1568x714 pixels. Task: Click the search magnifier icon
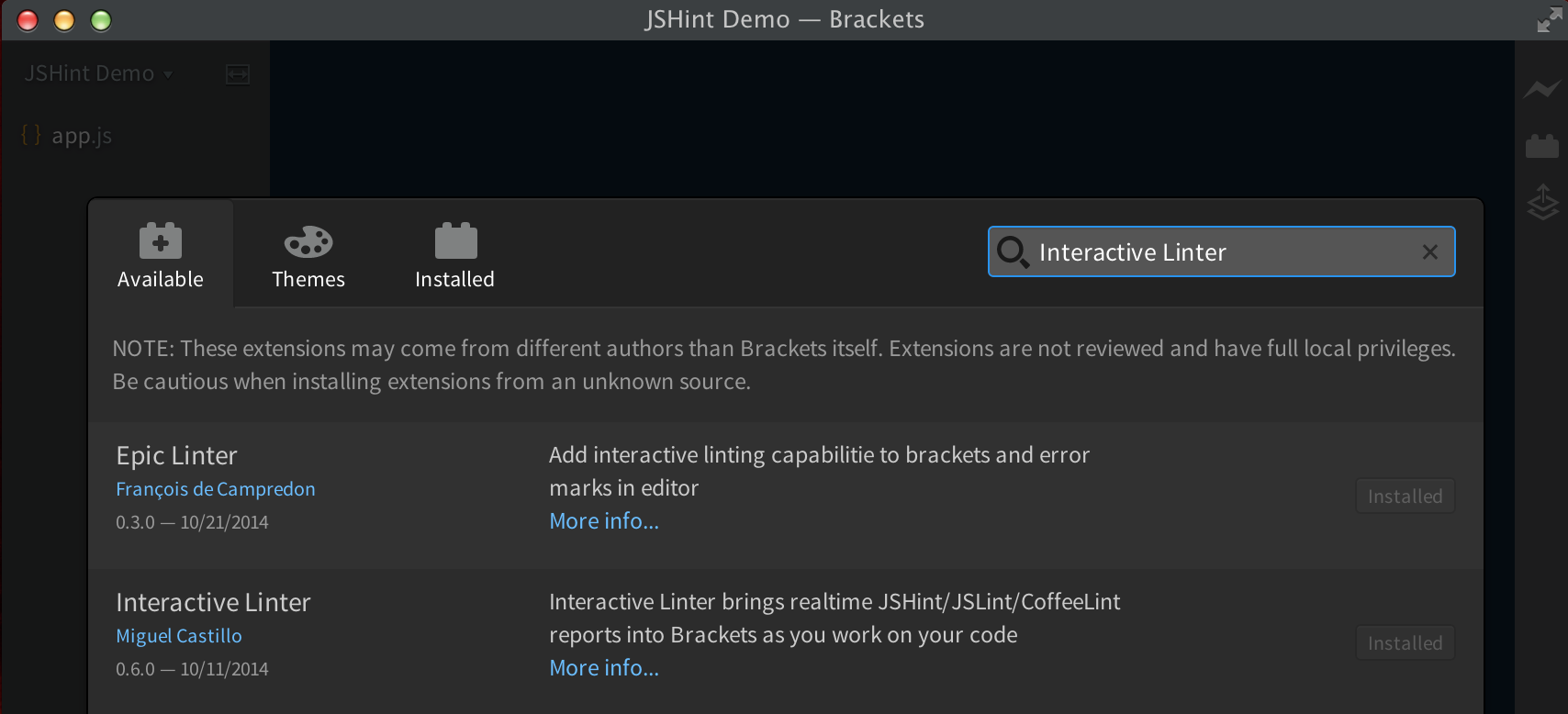click(x=1013, y=251)
